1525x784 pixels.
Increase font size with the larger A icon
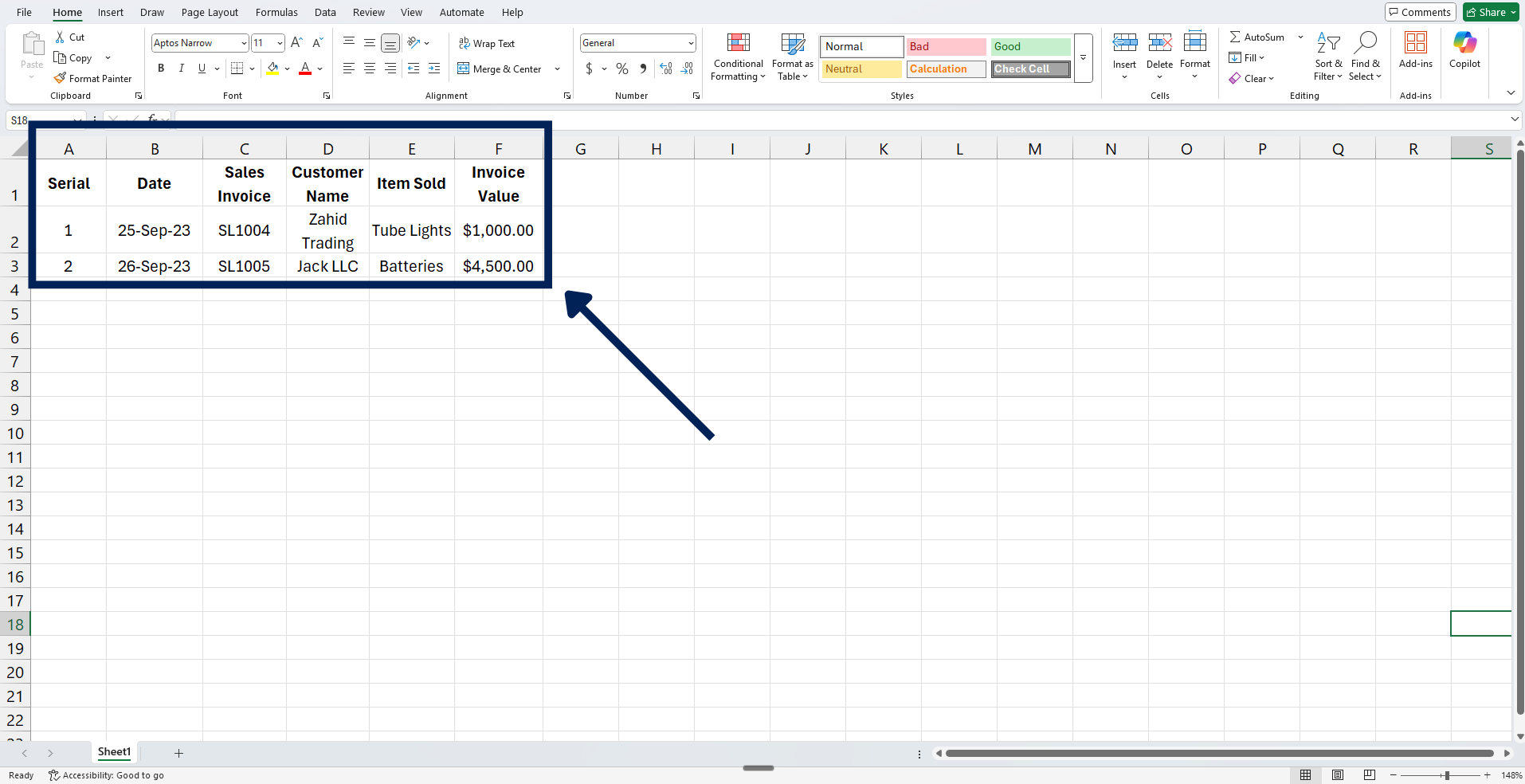296,43
